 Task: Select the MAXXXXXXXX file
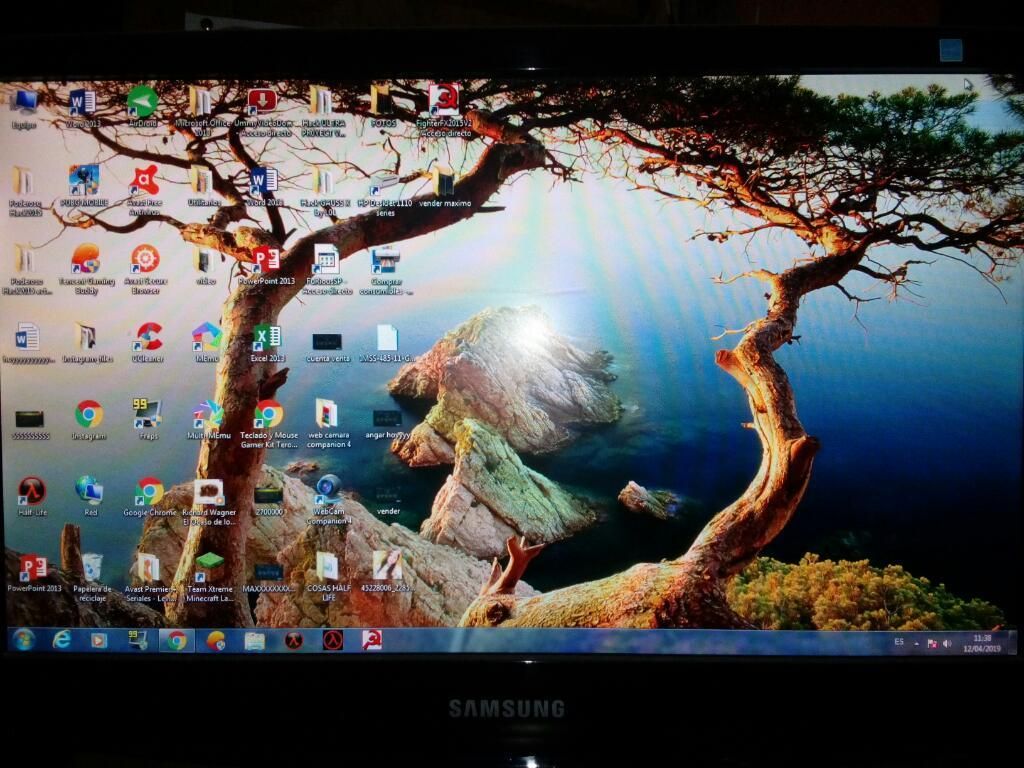point(268,577)
